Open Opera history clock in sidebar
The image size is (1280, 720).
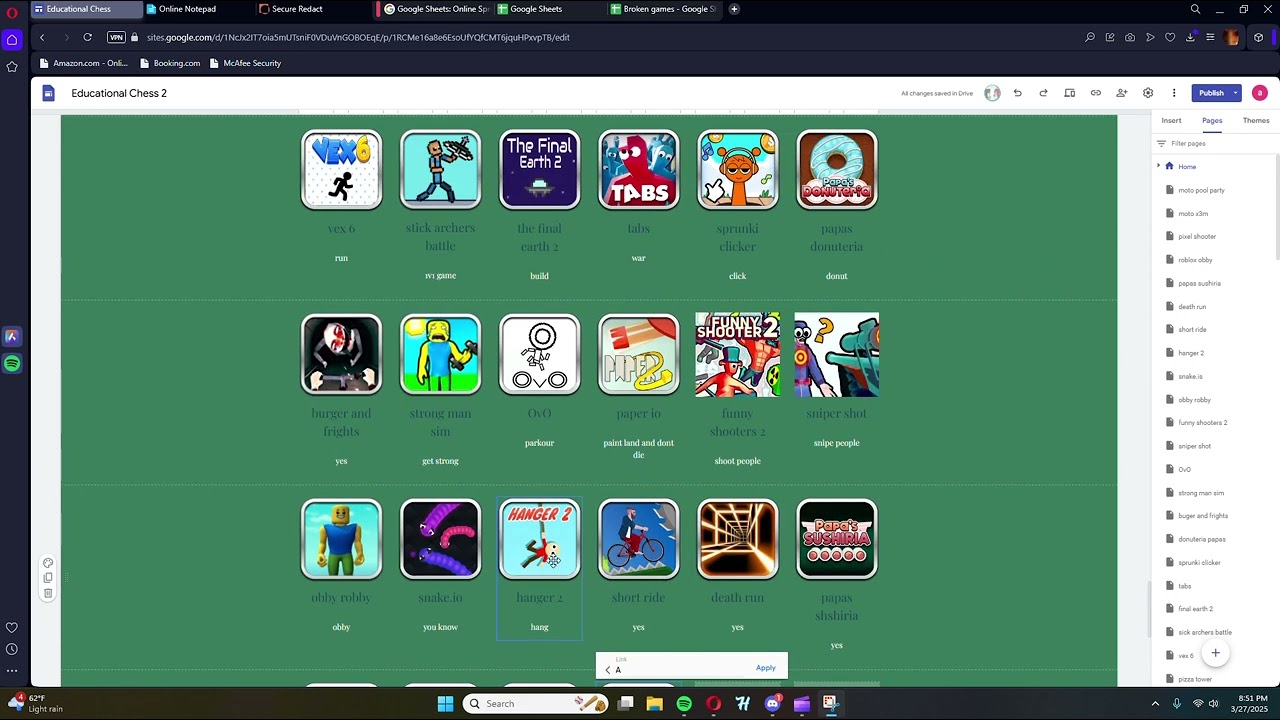[x=12, y=649]
